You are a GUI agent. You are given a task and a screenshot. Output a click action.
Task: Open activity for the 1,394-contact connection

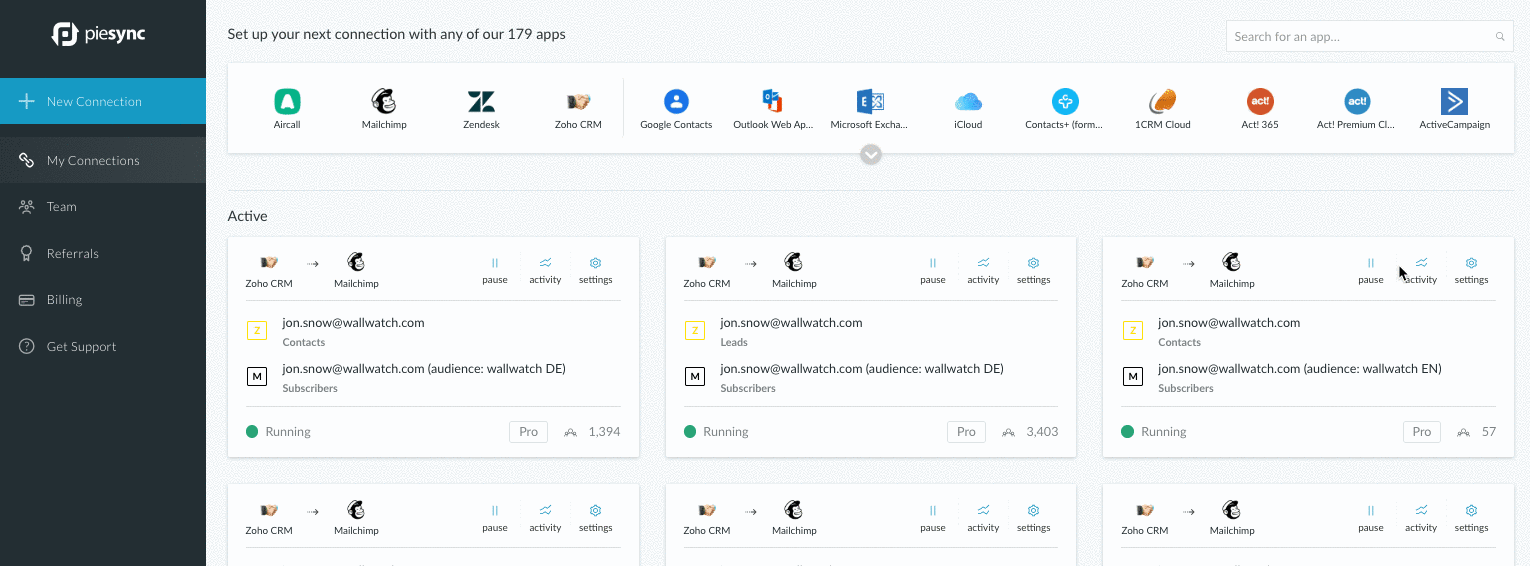pyautogui.click(x=545, y=270)
